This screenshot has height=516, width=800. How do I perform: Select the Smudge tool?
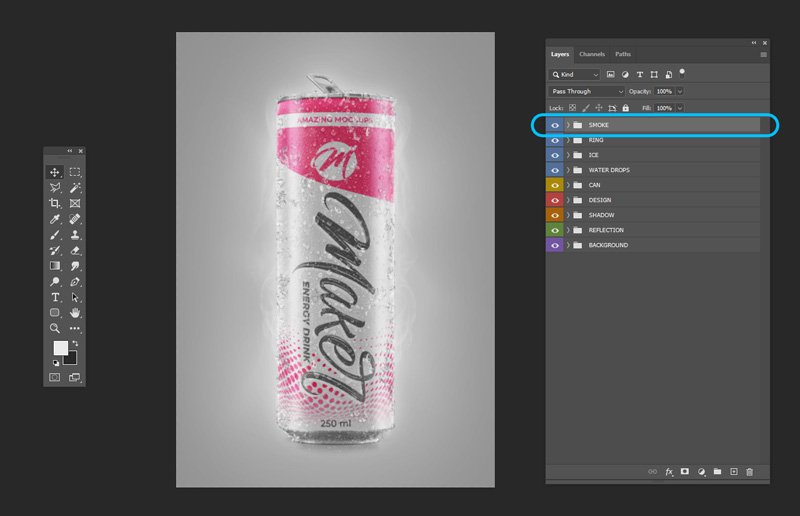(x=75, y=266)
